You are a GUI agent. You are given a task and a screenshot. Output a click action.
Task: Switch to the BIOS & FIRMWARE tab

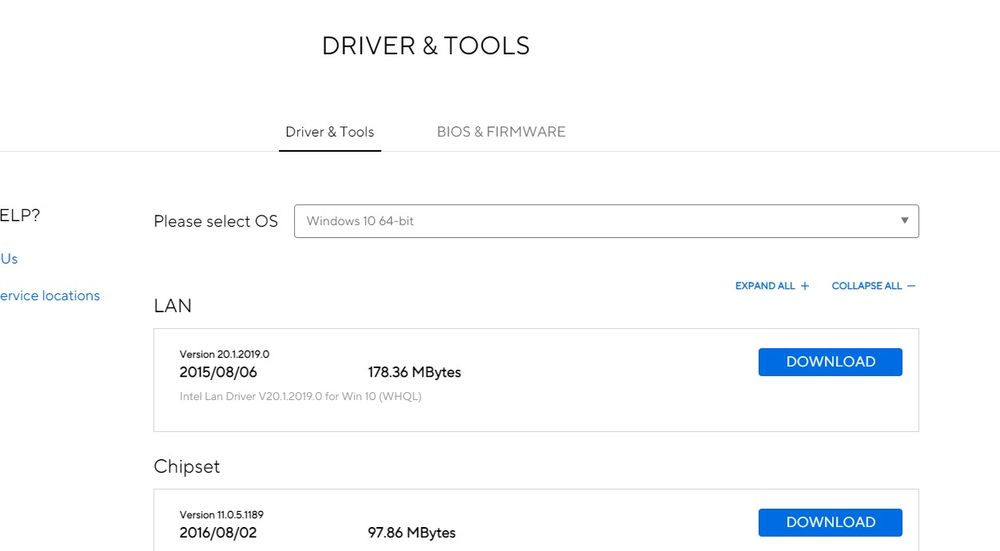pyautogui.click(x=501, y=132)
